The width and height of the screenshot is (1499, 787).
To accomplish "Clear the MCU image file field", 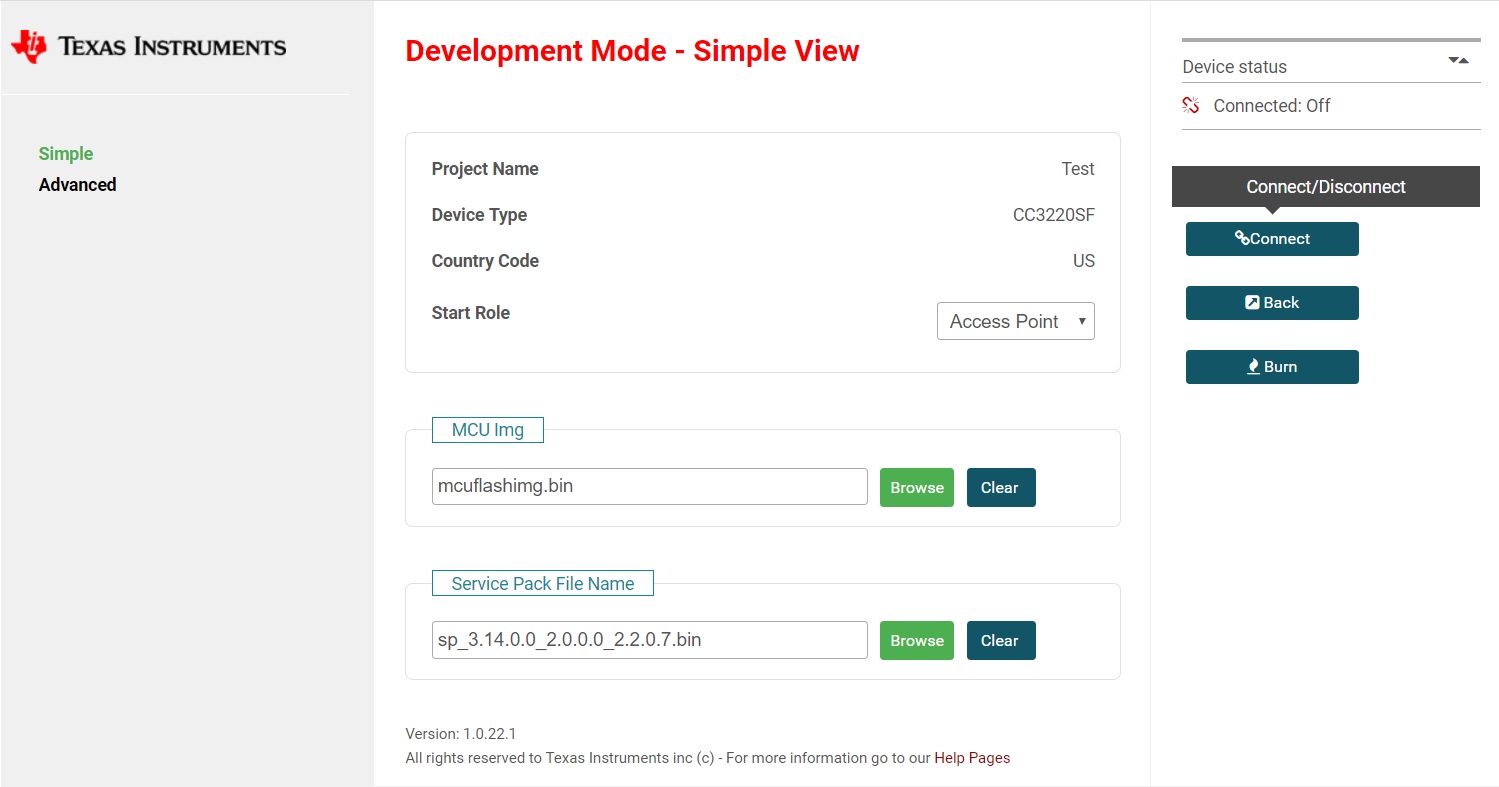I will (x=1001, y=487).
